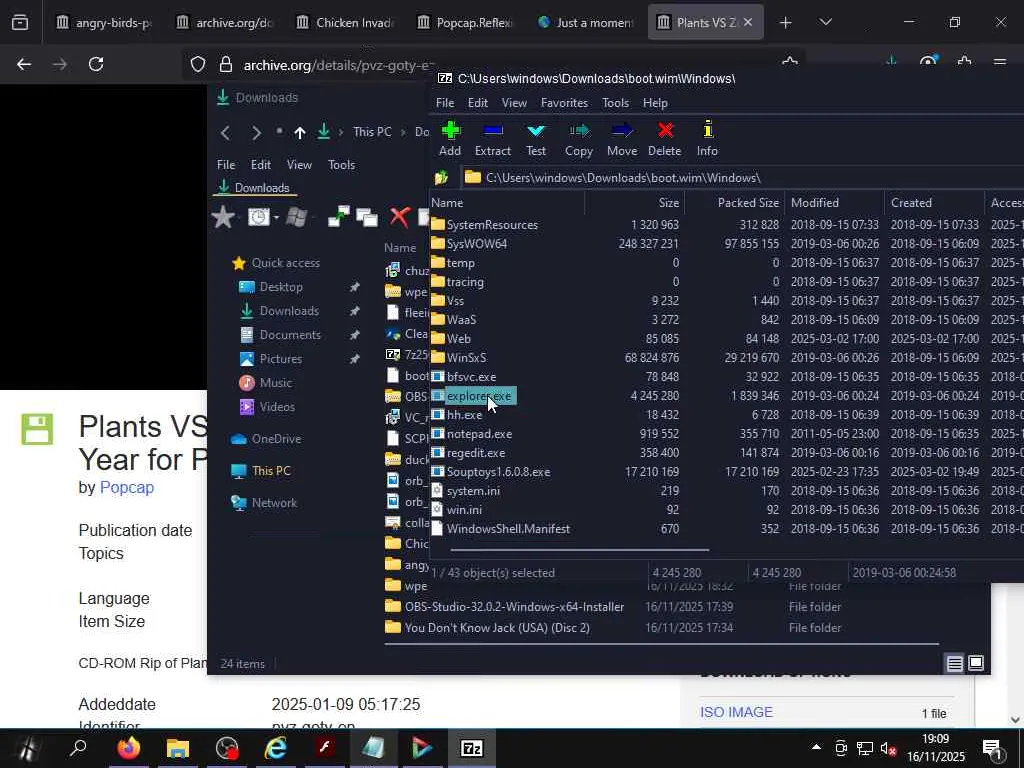Go up one folder level in 7-Zip
Image resolution: width=1024 pixels, height=768 pixels.
click(441, 178)
